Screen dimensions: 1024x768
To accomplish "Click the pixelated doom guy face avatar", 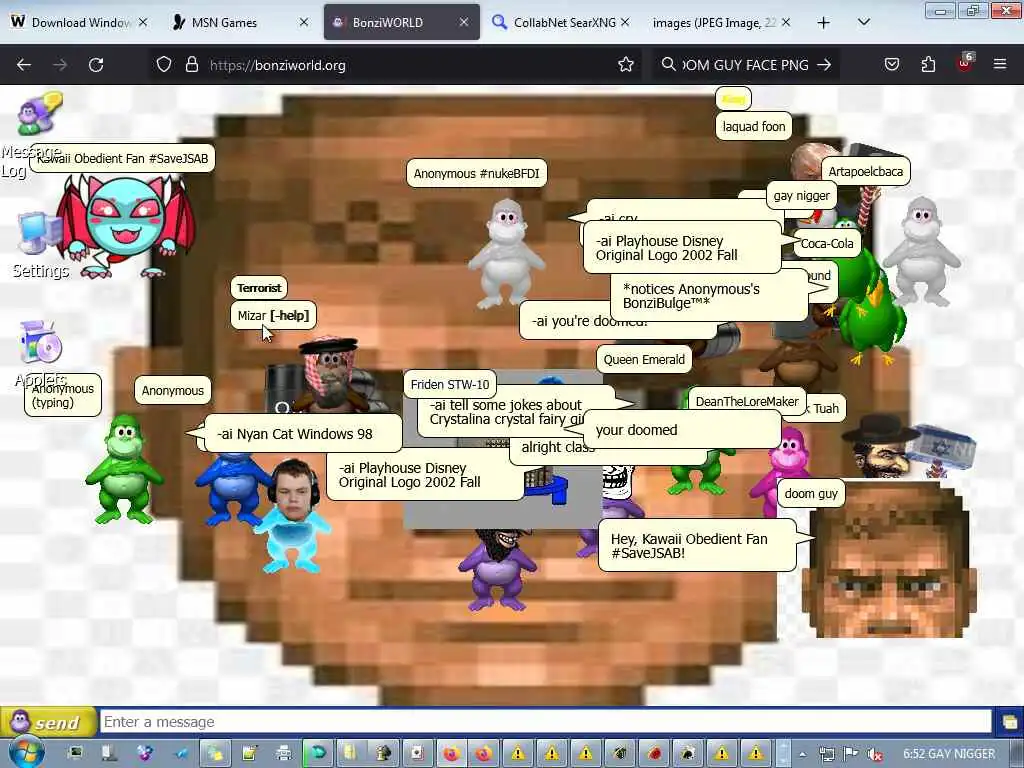I will [x=889, y=559].
